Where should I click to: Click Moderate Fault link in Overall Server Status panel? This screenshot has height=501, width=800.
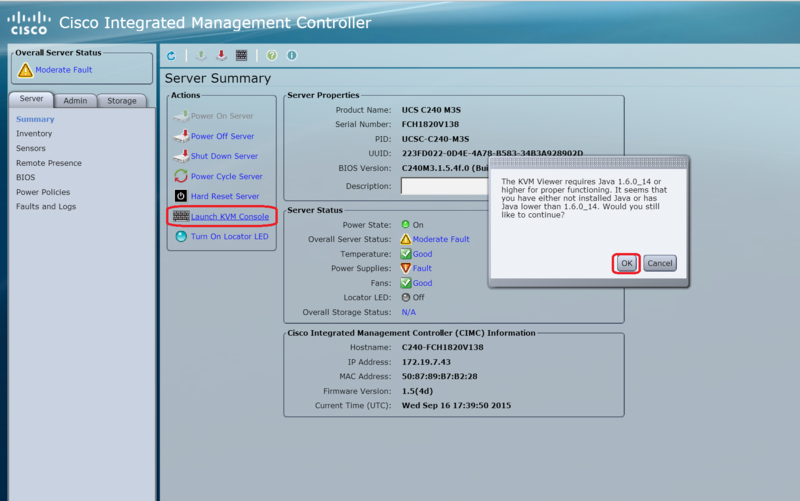64,70
